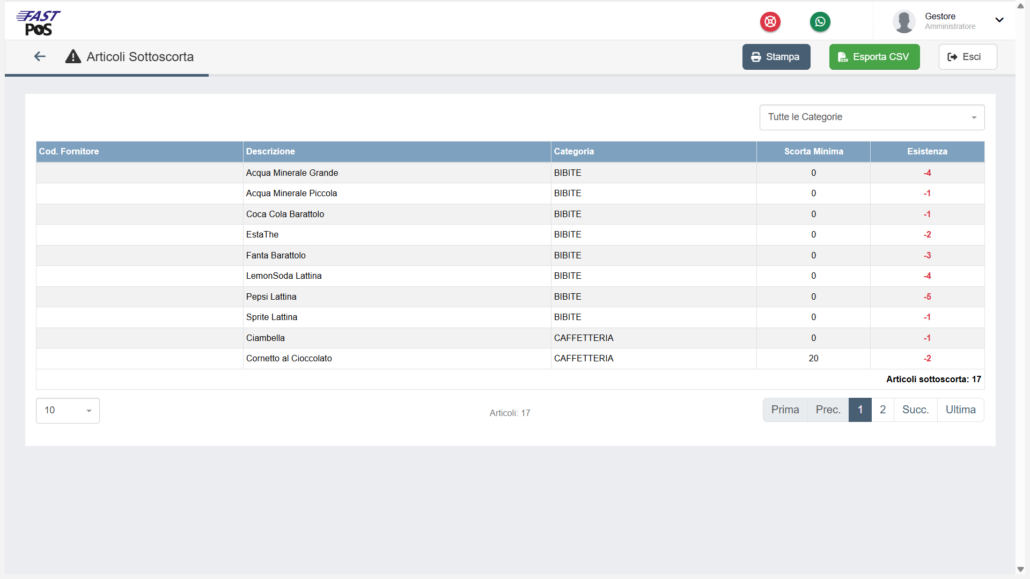Select the Acqua Minerale Grande row
Image resolution: width=1030 pixels, height=579 pixels.
(x=510, y=173)
